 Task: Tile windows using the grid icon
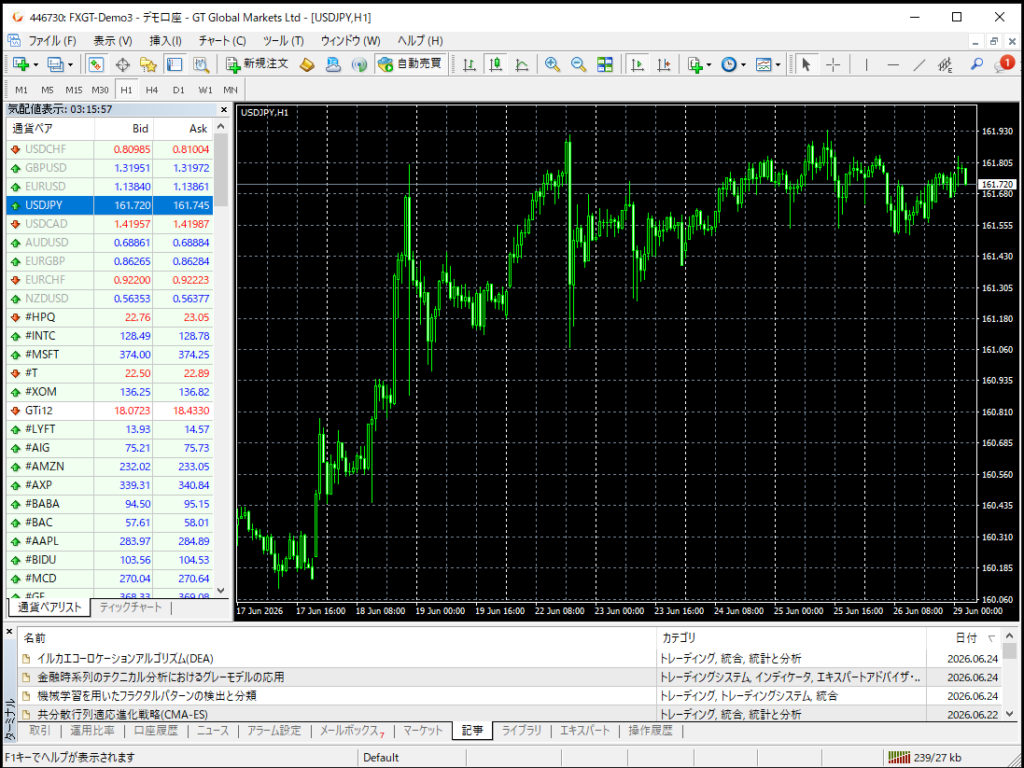tap(605, 64)
